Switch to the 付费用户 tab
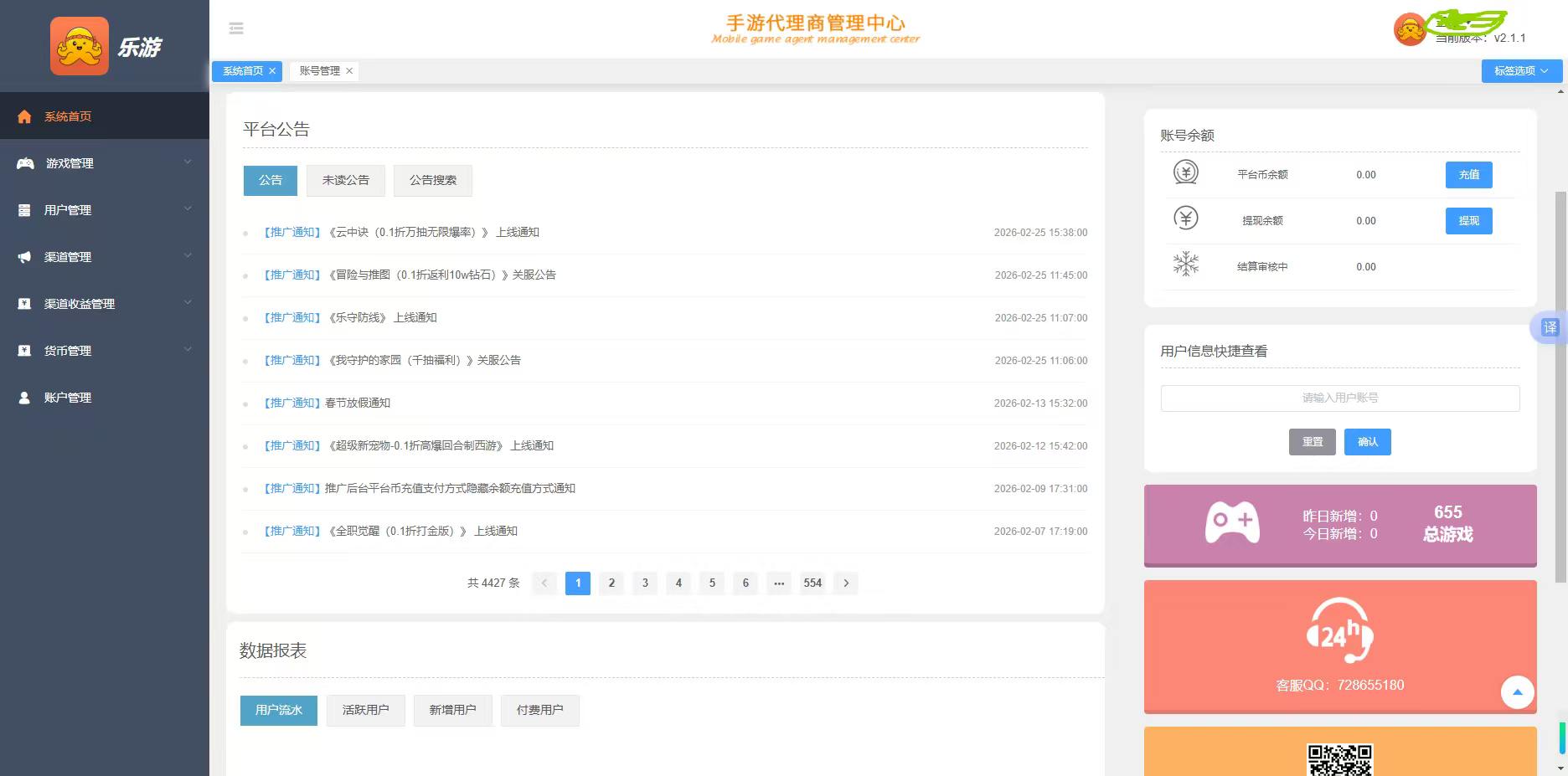 539,709
